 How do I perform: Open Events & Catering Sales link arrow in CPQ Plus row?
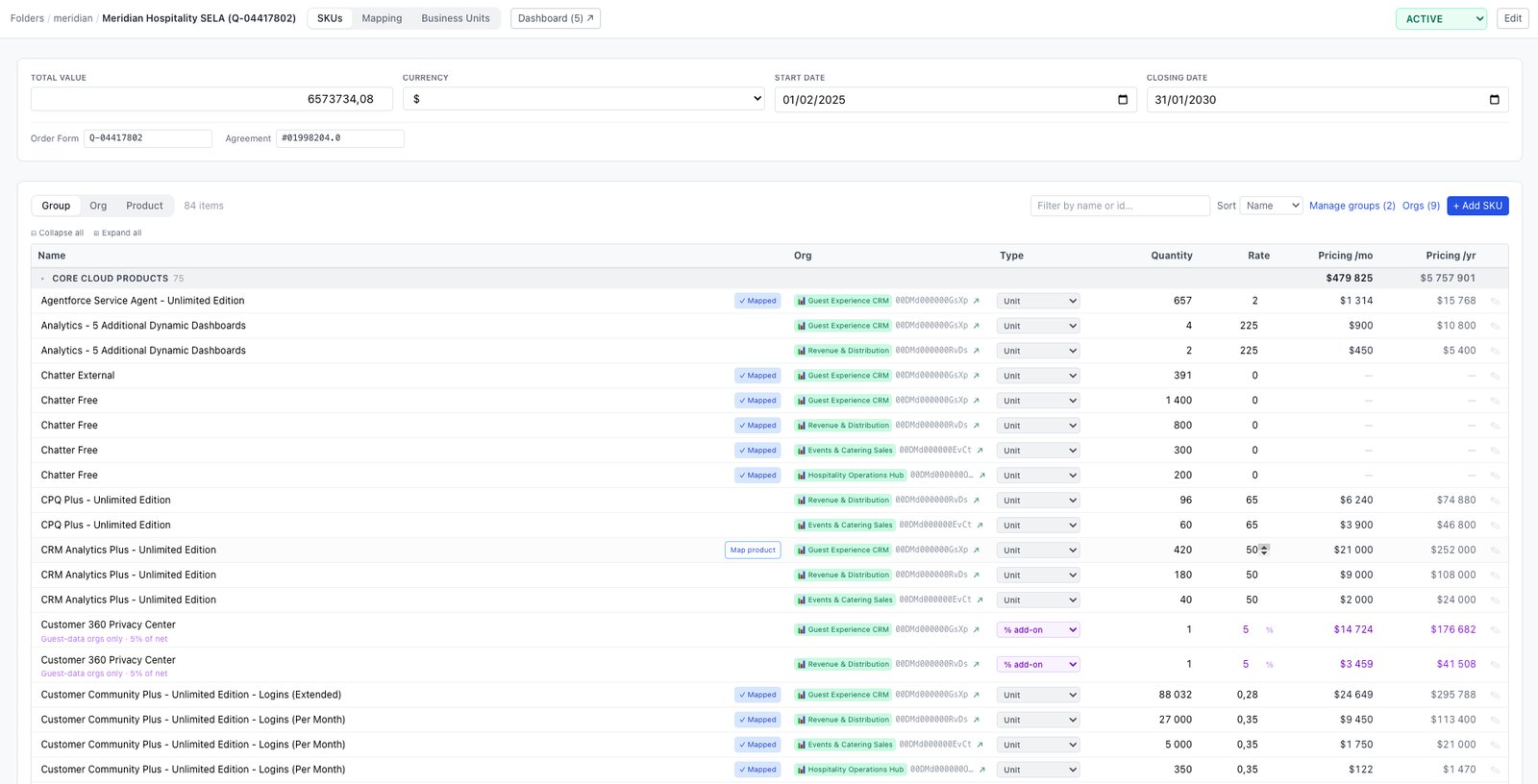[x=980, y=526]
